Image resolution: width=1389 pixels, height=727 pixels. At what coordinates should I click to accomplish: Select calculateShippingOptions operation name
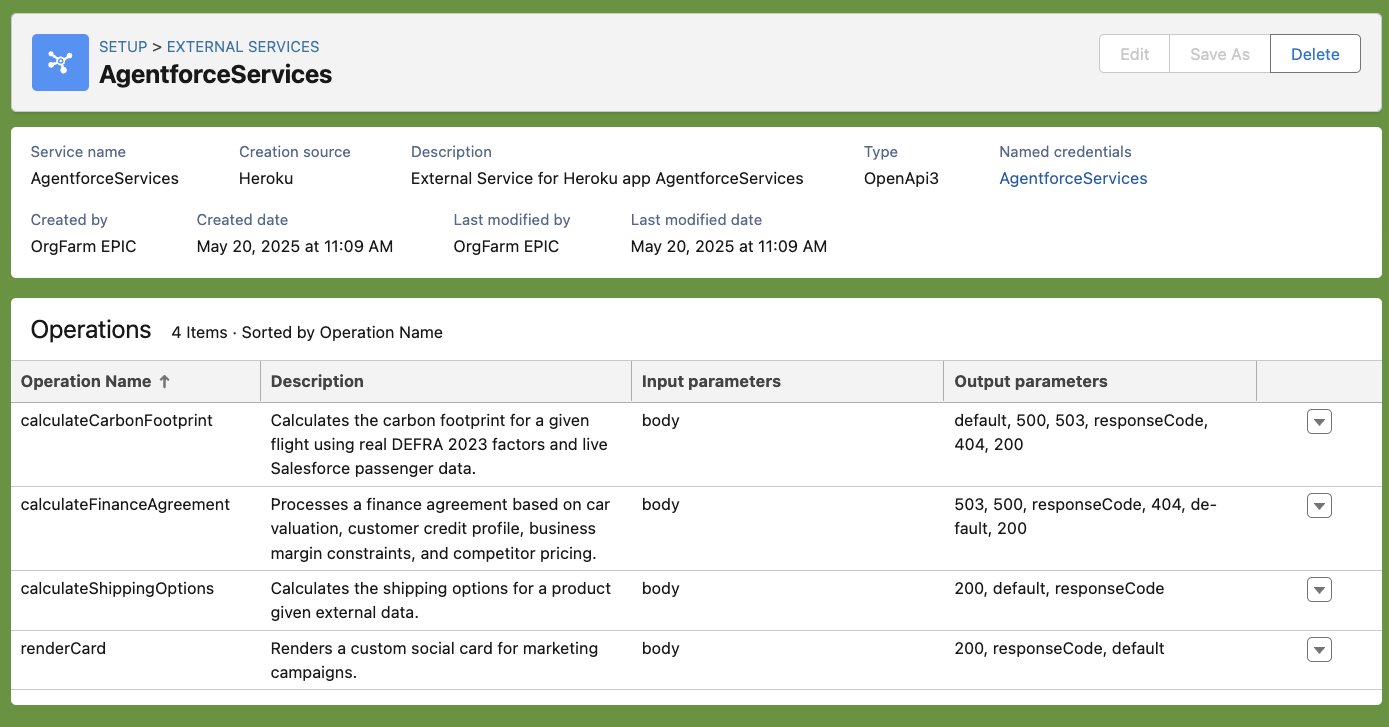coord(118,588)
